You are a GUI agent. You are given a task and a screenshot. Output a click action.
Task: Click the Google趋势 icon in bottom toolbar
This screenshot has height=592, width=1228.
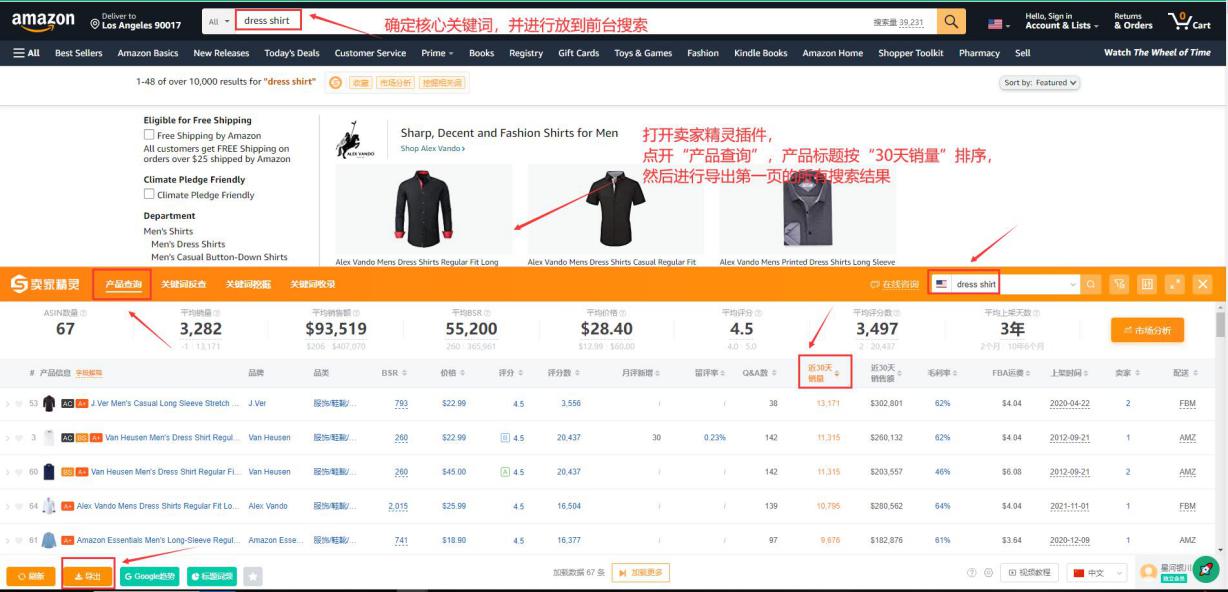pyautogui.click(x=150, y=576)
